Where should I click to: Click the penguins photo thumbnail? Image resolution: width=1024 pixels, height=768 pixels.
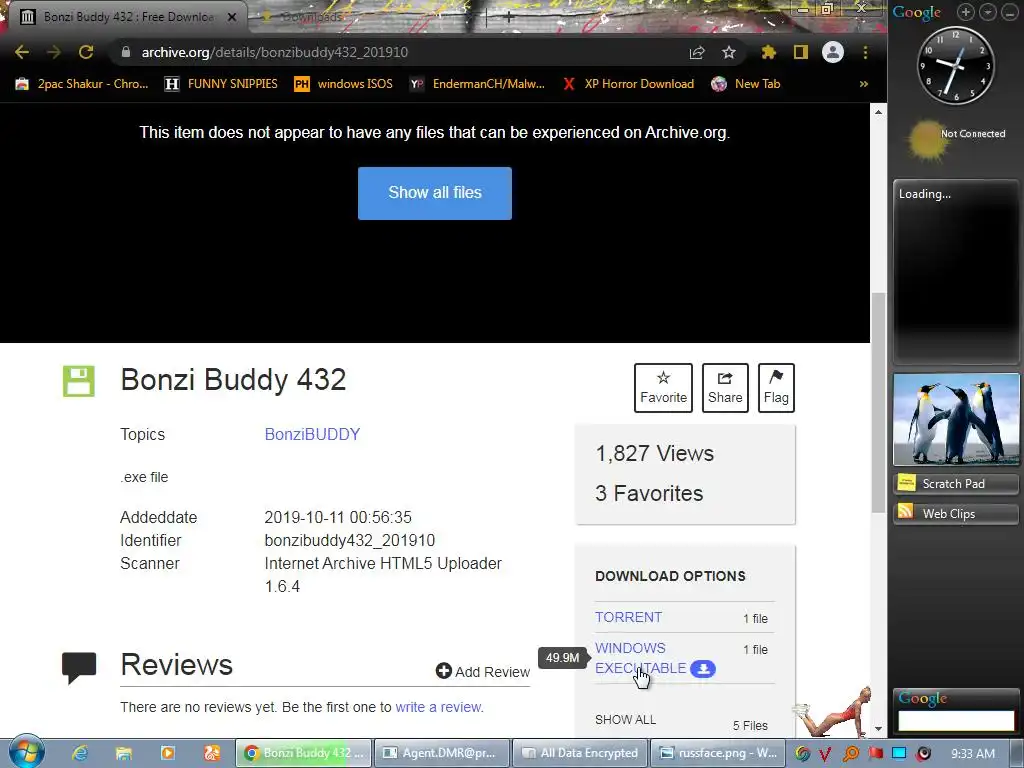click(955, 419)
